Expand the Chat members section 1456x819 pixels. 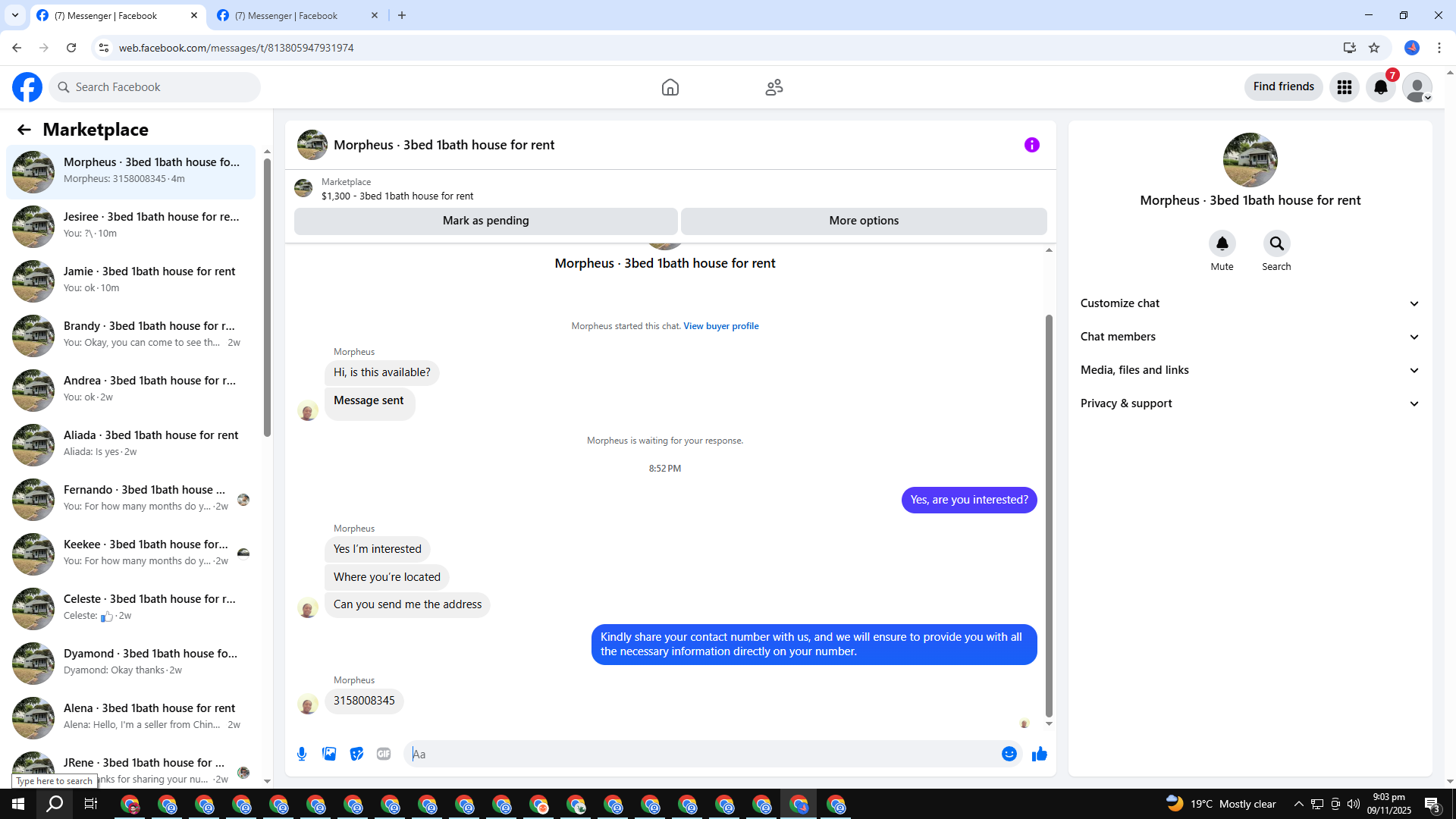pos(1250,337)
